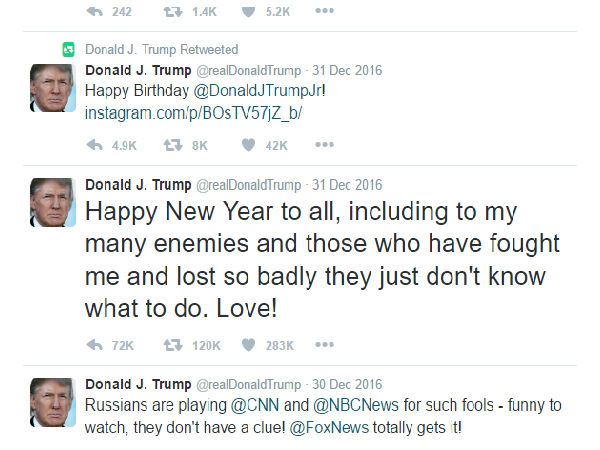Click the avatar on the Happy New Year tweet

(51, 201)
